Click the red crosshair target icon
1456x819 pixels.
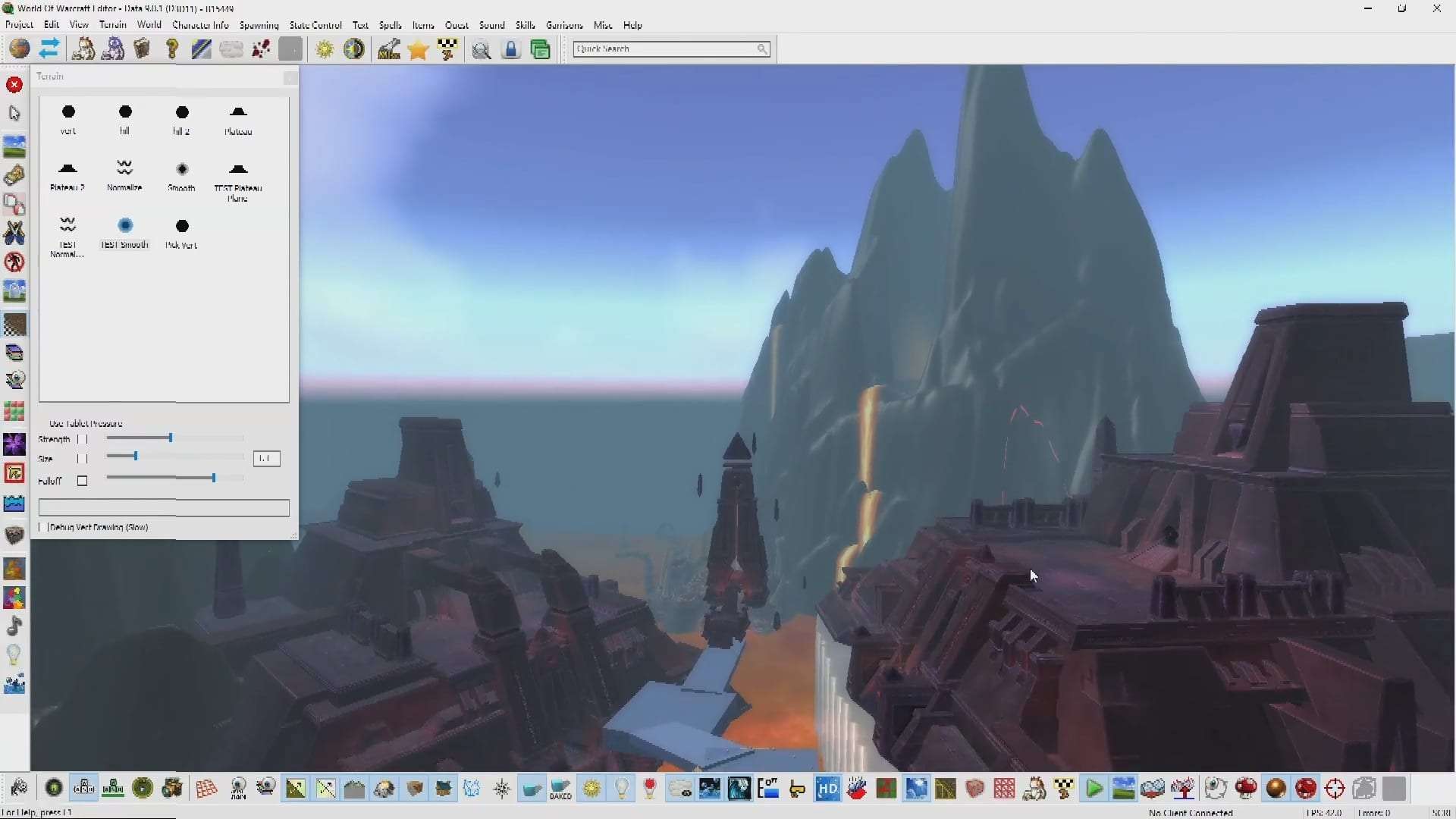click(1335, 789)
